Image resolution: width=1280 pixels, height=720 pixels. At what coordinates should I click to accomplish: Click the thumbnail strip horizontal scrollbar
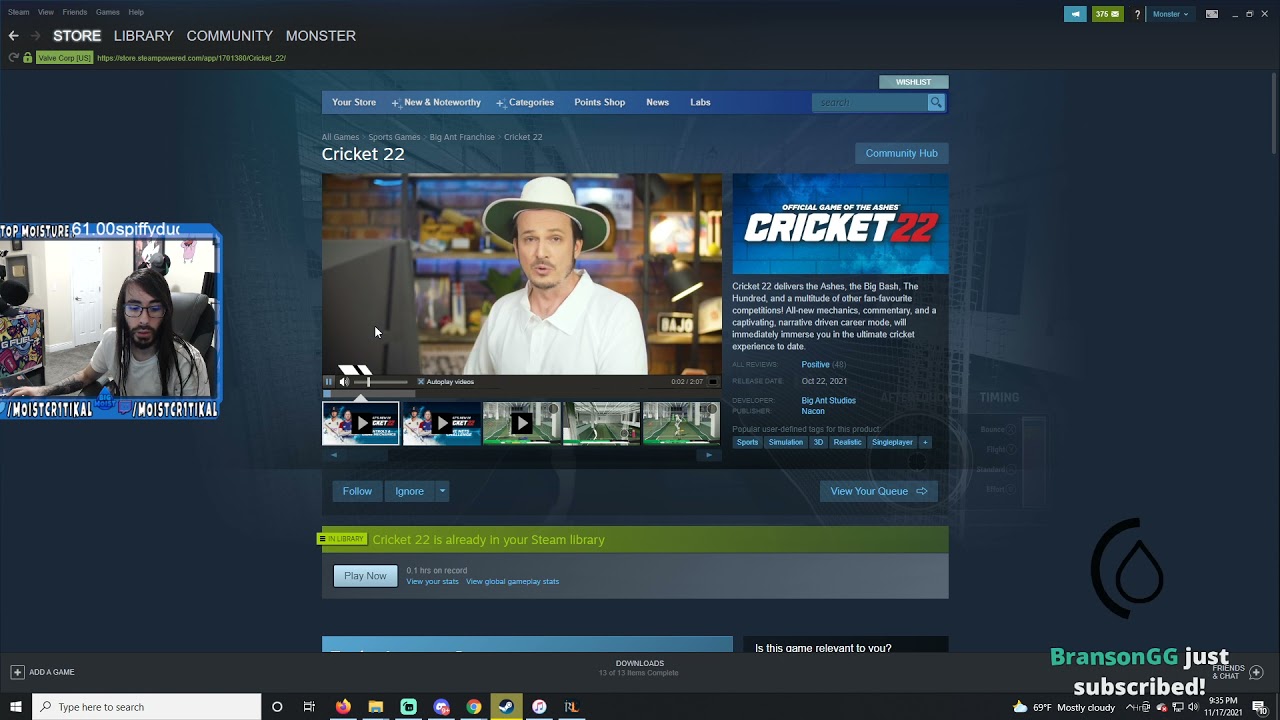[521, 455]
